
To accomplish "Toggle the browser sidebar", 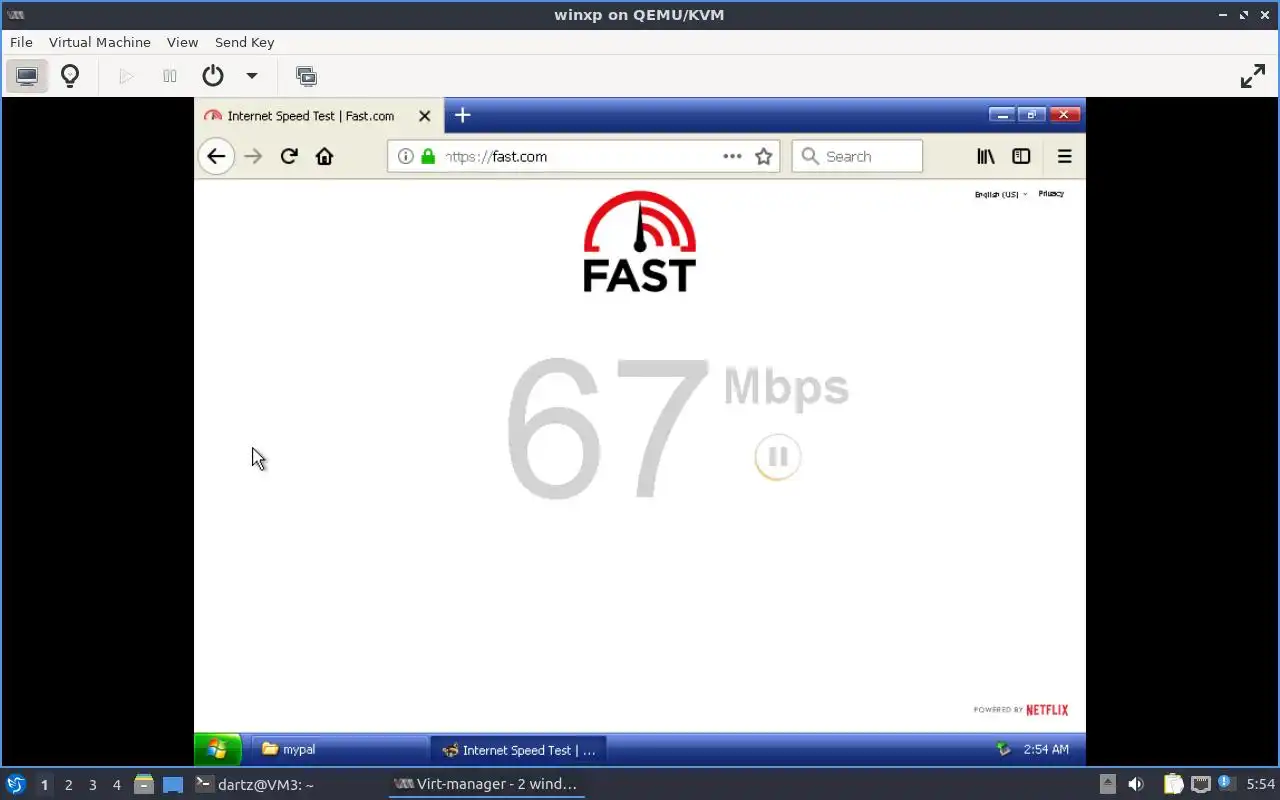I will [x=1021, y=156].
